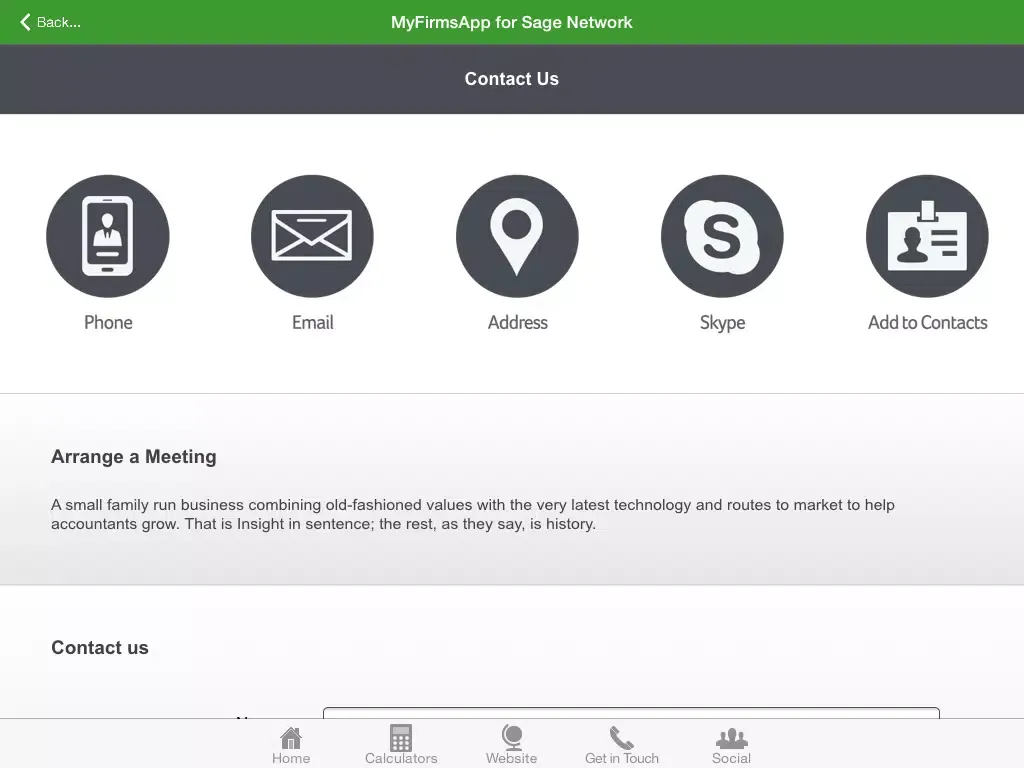Click the partially visible Name input field
This screenshot has height=768, width=1024.
click(x=631, y=712)
